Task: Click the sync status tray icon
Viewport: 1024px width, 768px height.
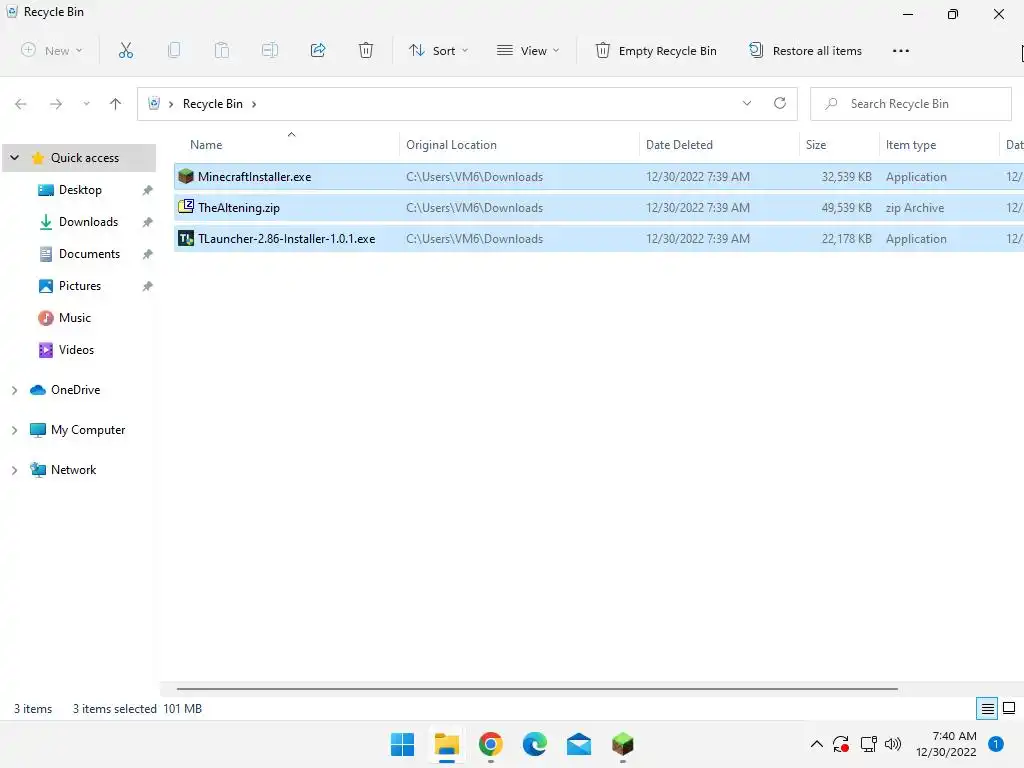Action: coord(840,744)
